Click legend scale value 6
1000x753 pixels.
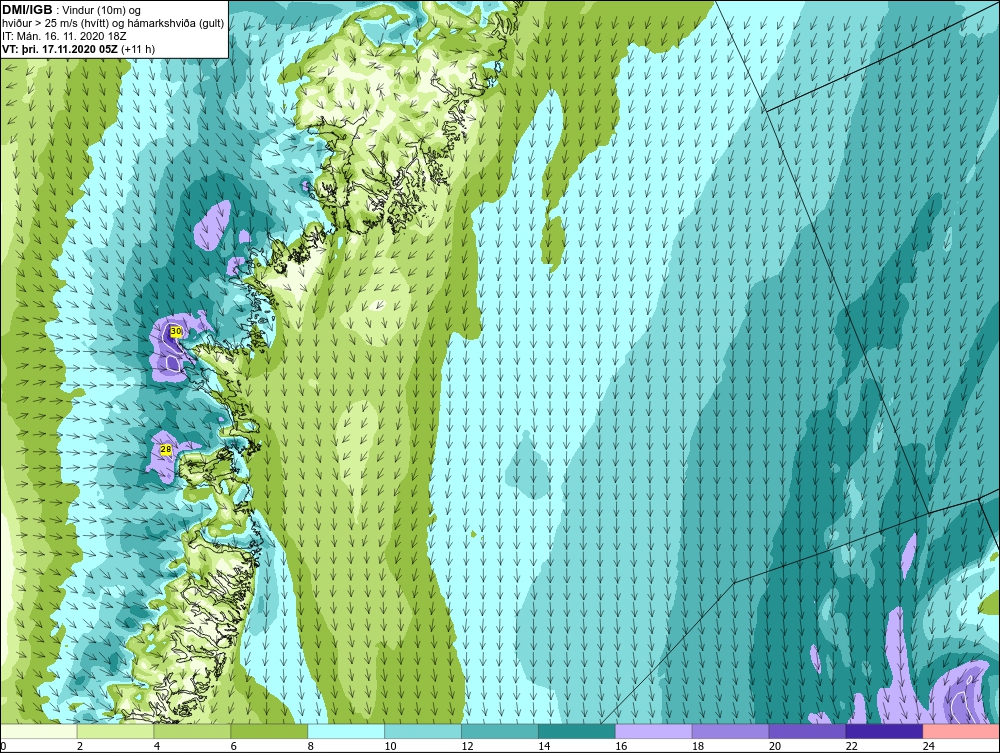233,746
